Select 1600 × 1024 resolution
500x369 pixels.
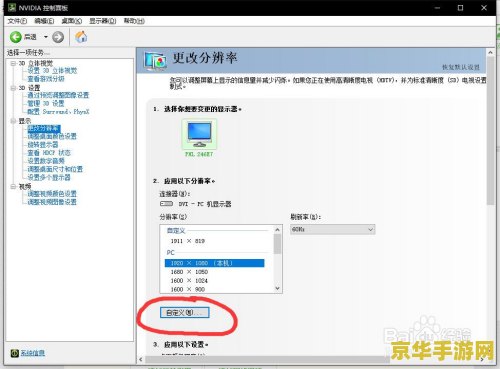189,281
